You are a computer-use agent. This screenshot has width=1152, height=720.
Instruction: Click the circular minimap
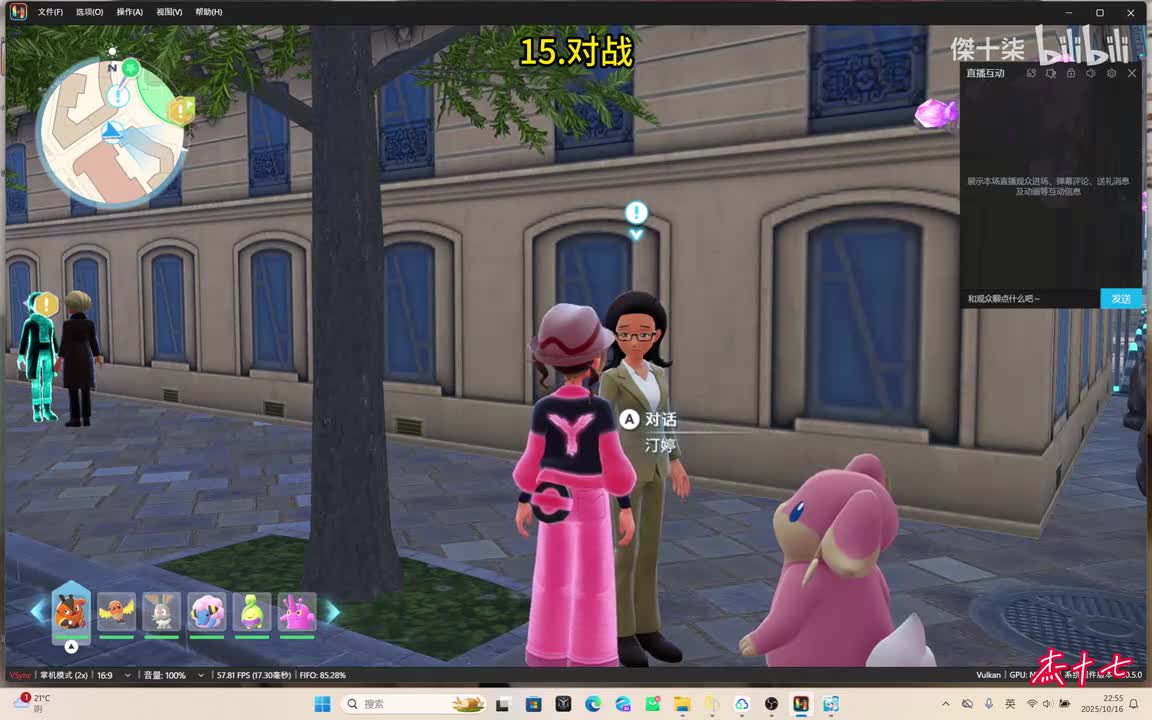111,132
